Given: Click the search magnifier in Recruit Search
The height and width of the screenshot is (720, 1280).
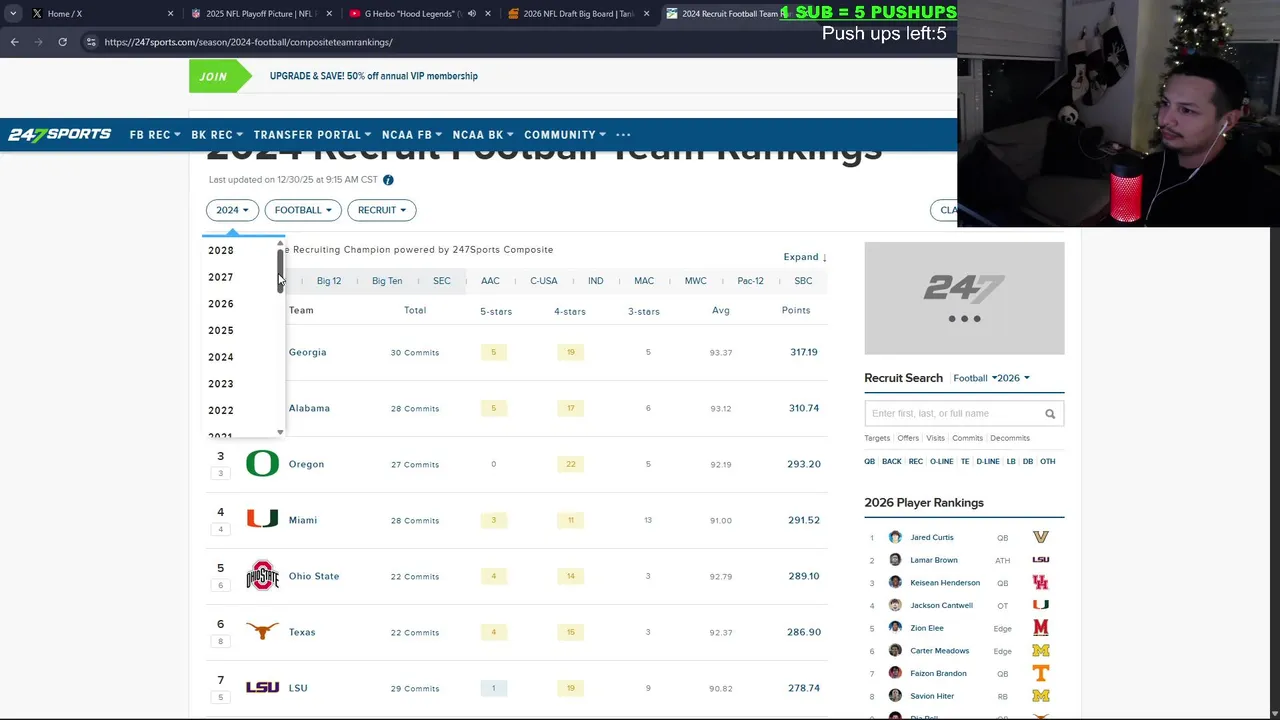Looking at the screenshot, I should [1050, 414].
